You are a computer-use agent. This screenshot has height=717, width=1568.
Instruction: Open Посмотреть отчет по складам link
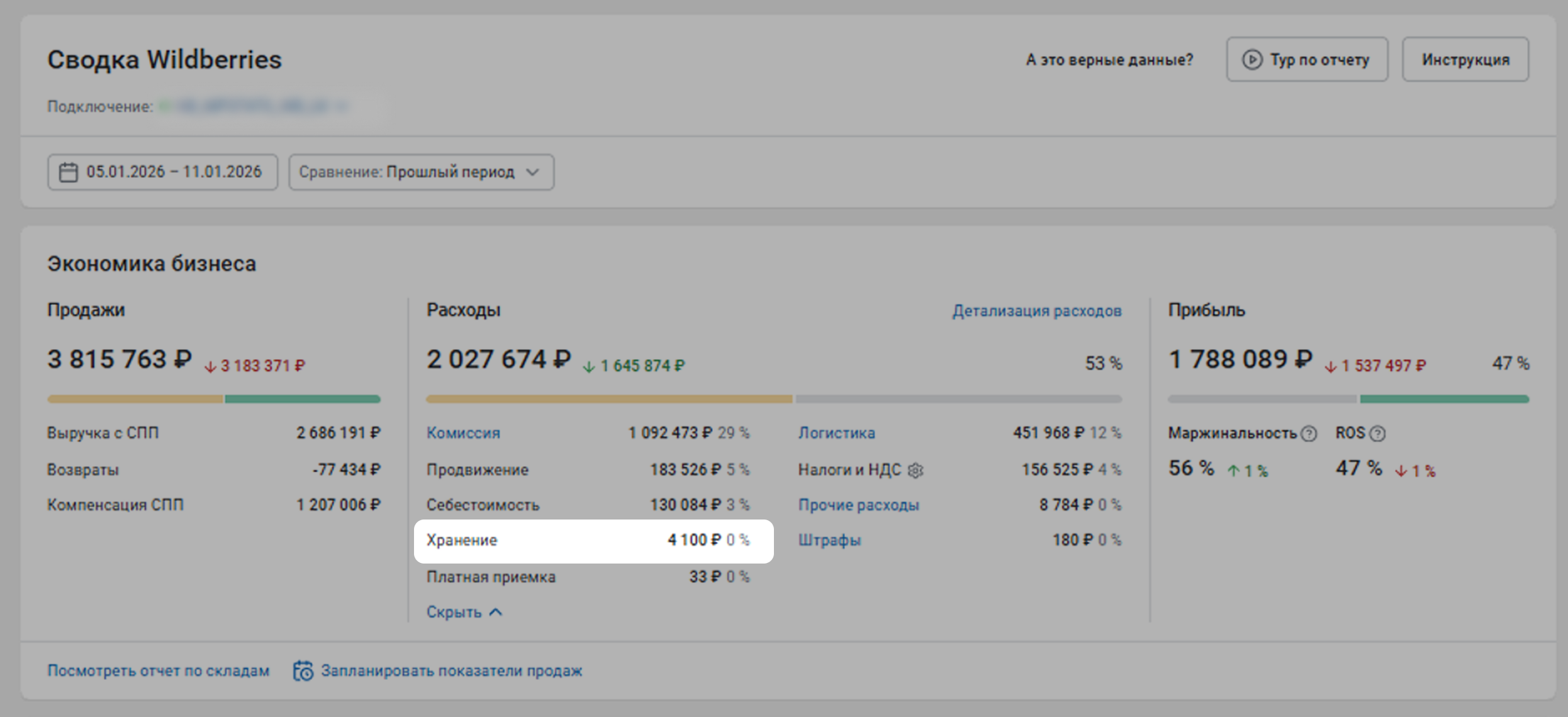[x=159, y=670]
